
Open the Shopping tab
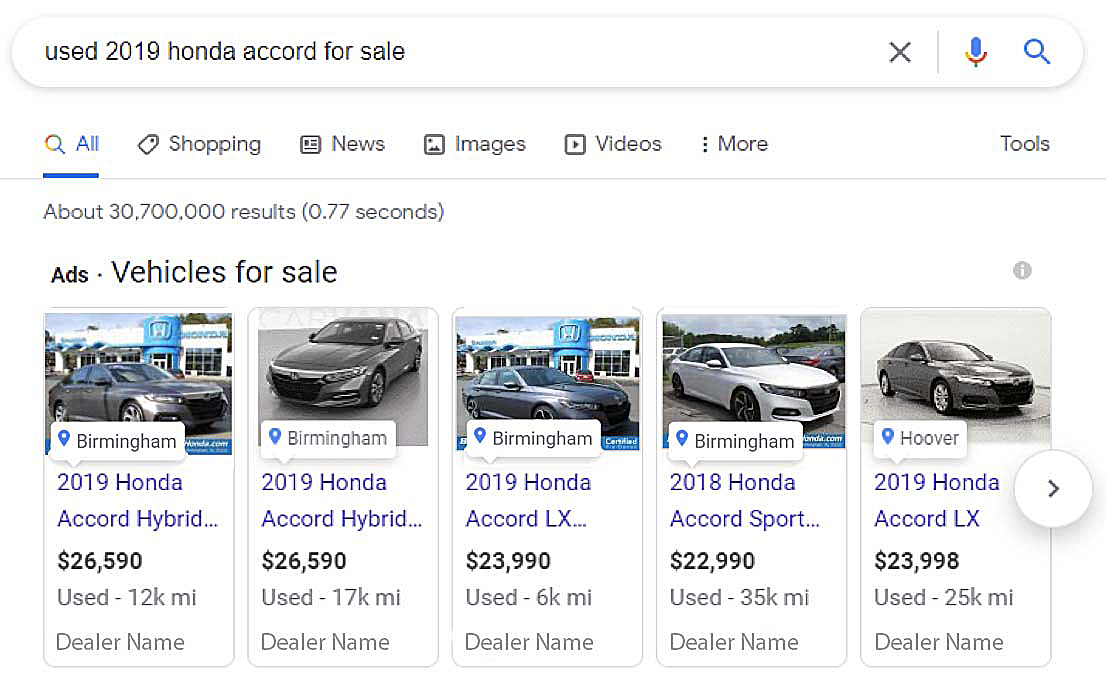[x=199, y=144]
